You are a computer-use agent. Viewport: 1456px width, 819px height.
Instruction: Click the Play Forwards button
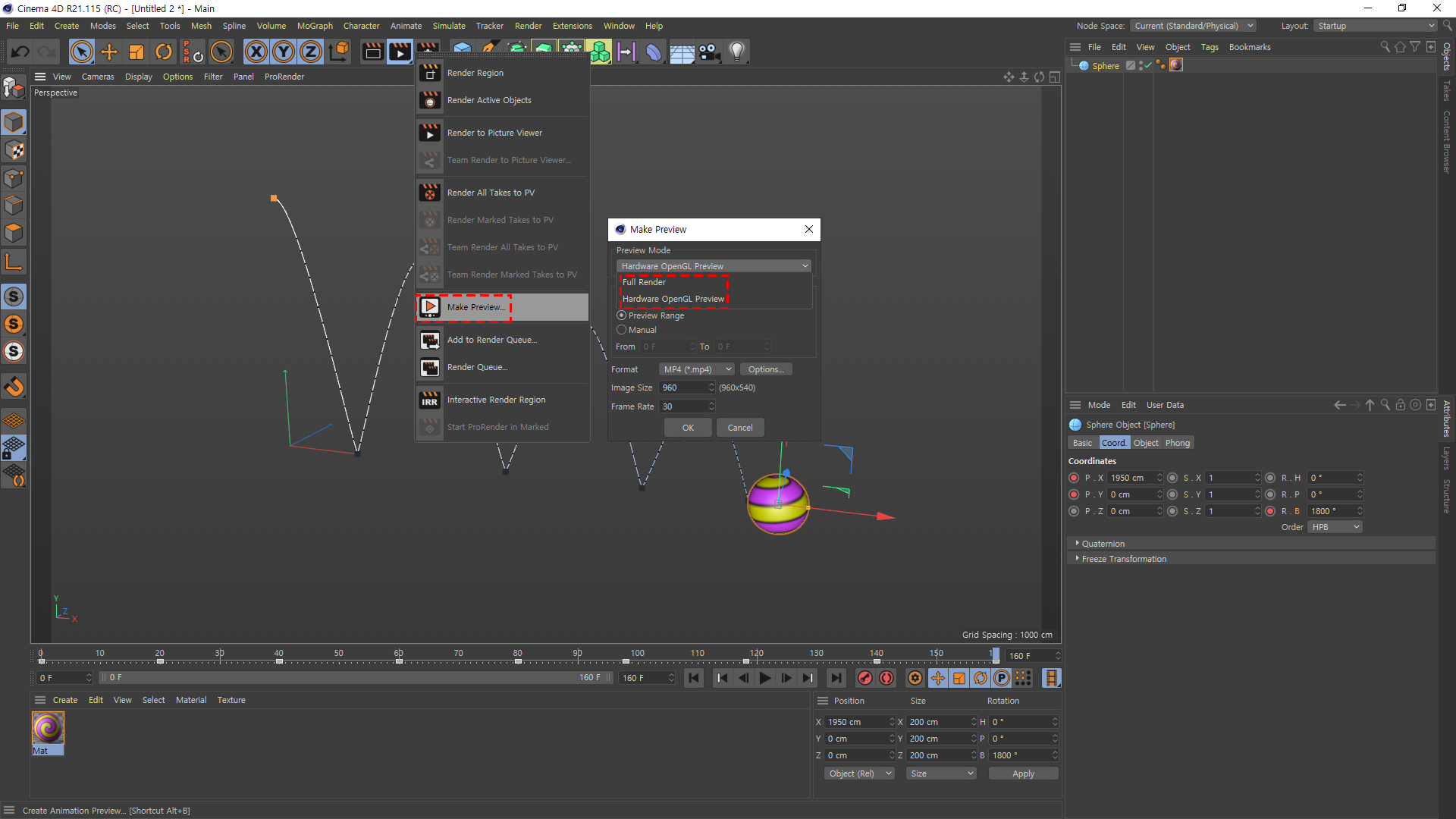tap(765, 679)
